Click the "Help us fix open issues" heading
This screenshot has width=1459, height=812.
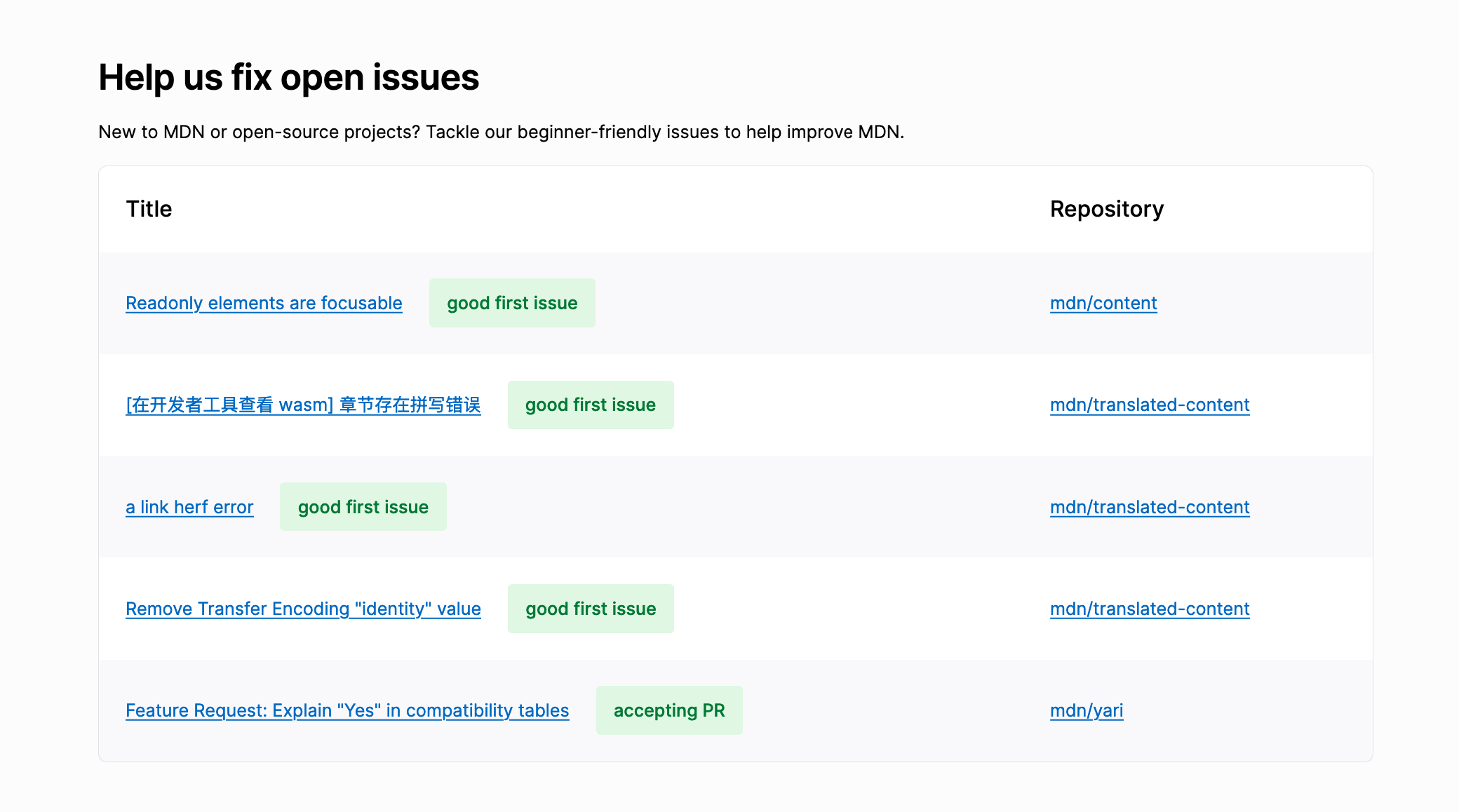click(x=288, y=77)
